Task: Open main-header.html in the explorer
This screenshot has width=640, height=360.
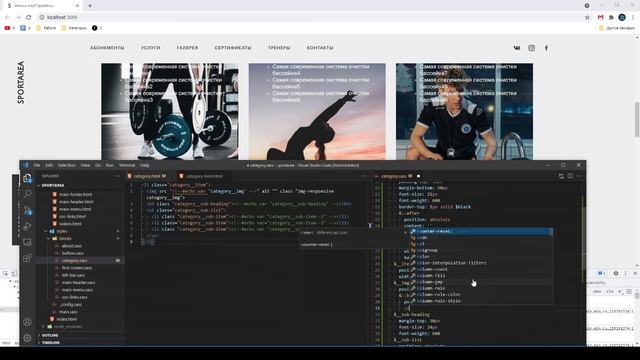Action: (76, 202)
